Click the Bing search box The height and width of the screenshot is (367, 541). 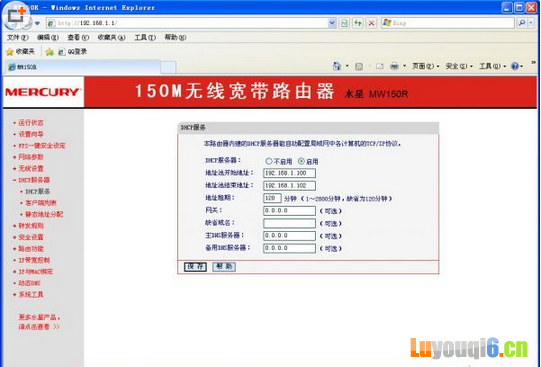click(448, 23)
